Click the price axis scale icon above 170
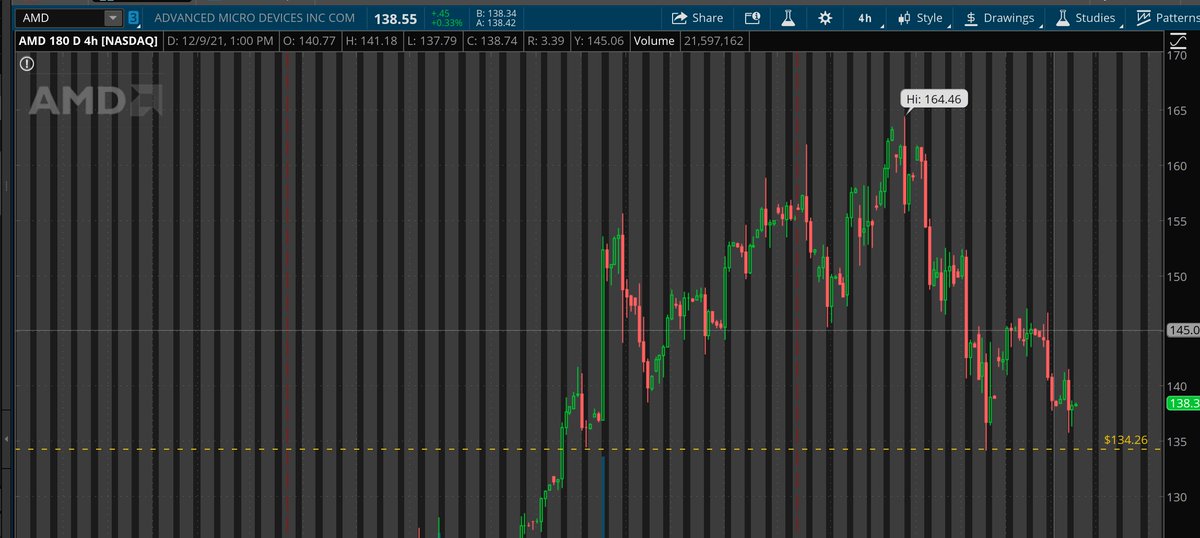The height and width of the screenshot is (538, 1200). click(1177, 41)
